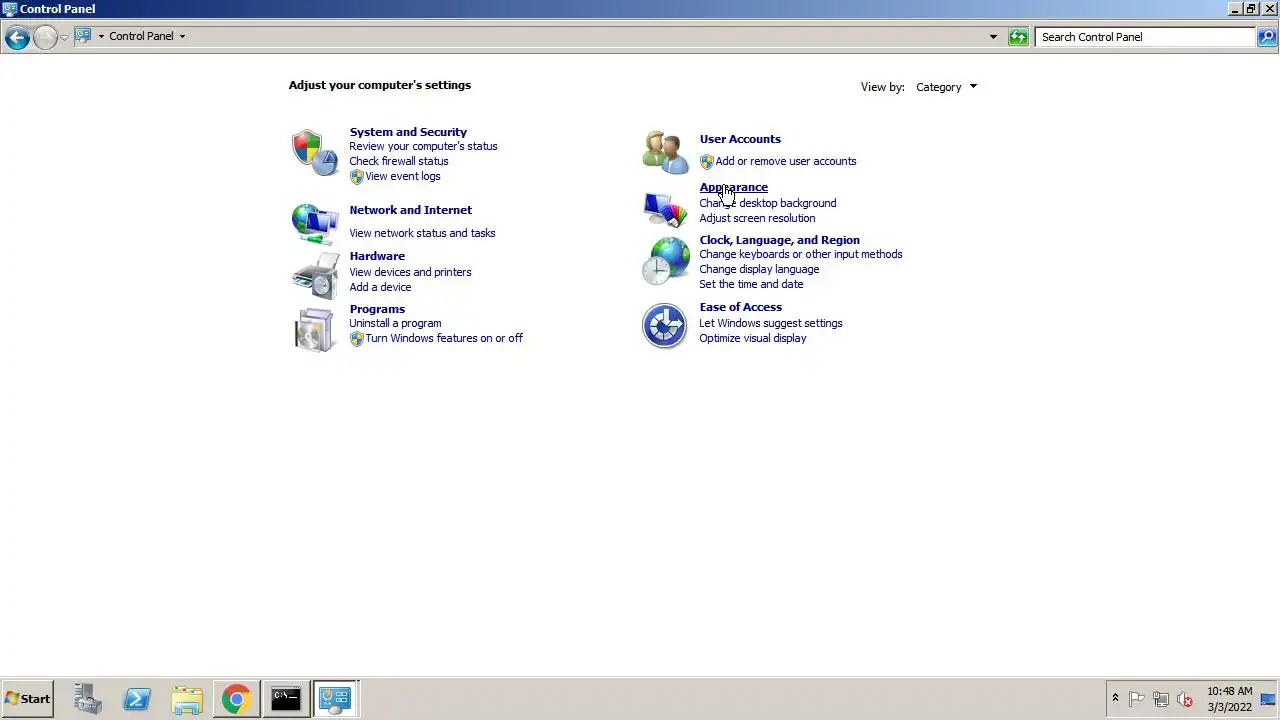
Task: Open System and Security category
Action: pyautogui.click(x=408, y=132)
